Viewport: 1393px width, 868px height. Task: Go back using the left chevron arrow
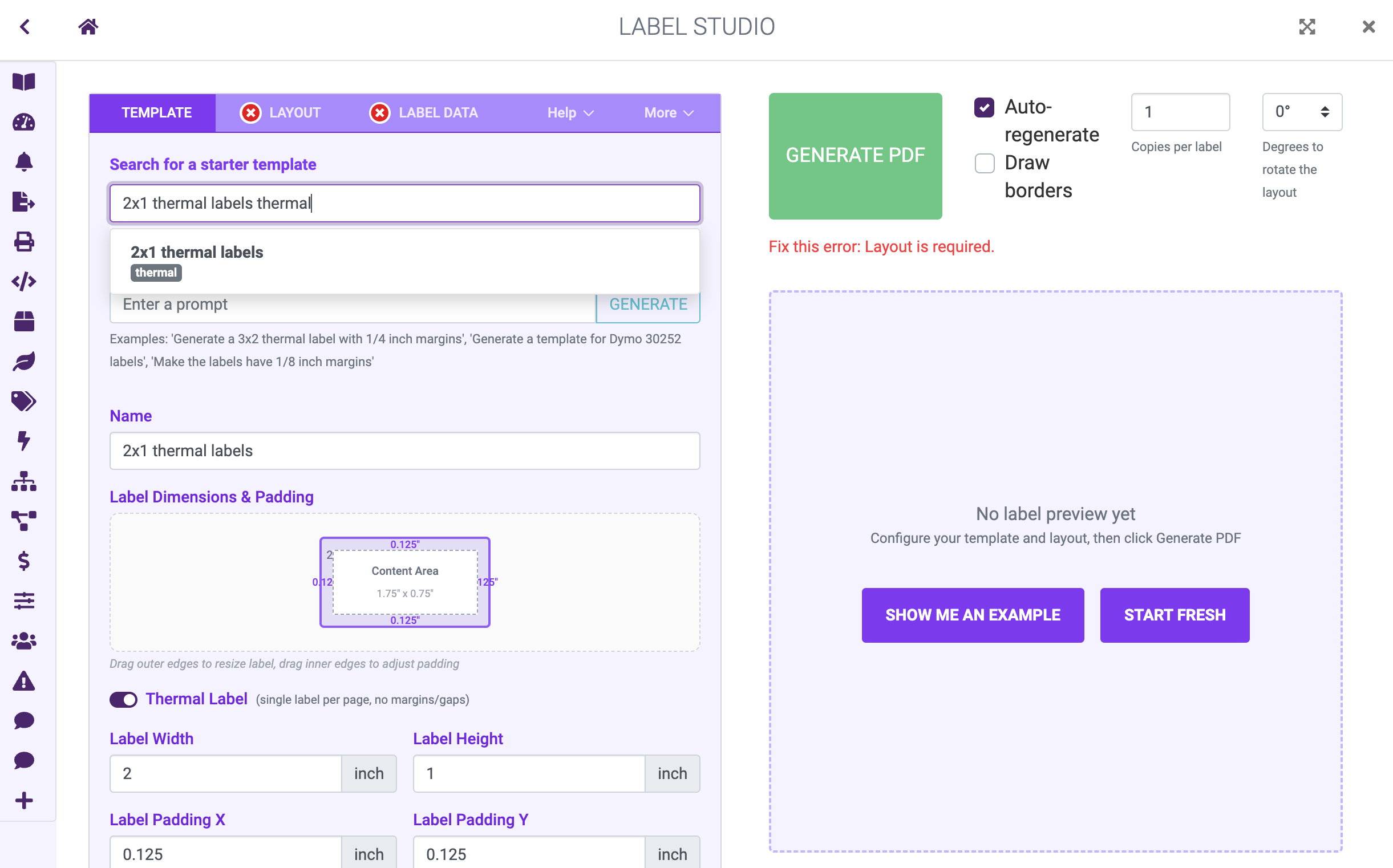coord(25,26)
